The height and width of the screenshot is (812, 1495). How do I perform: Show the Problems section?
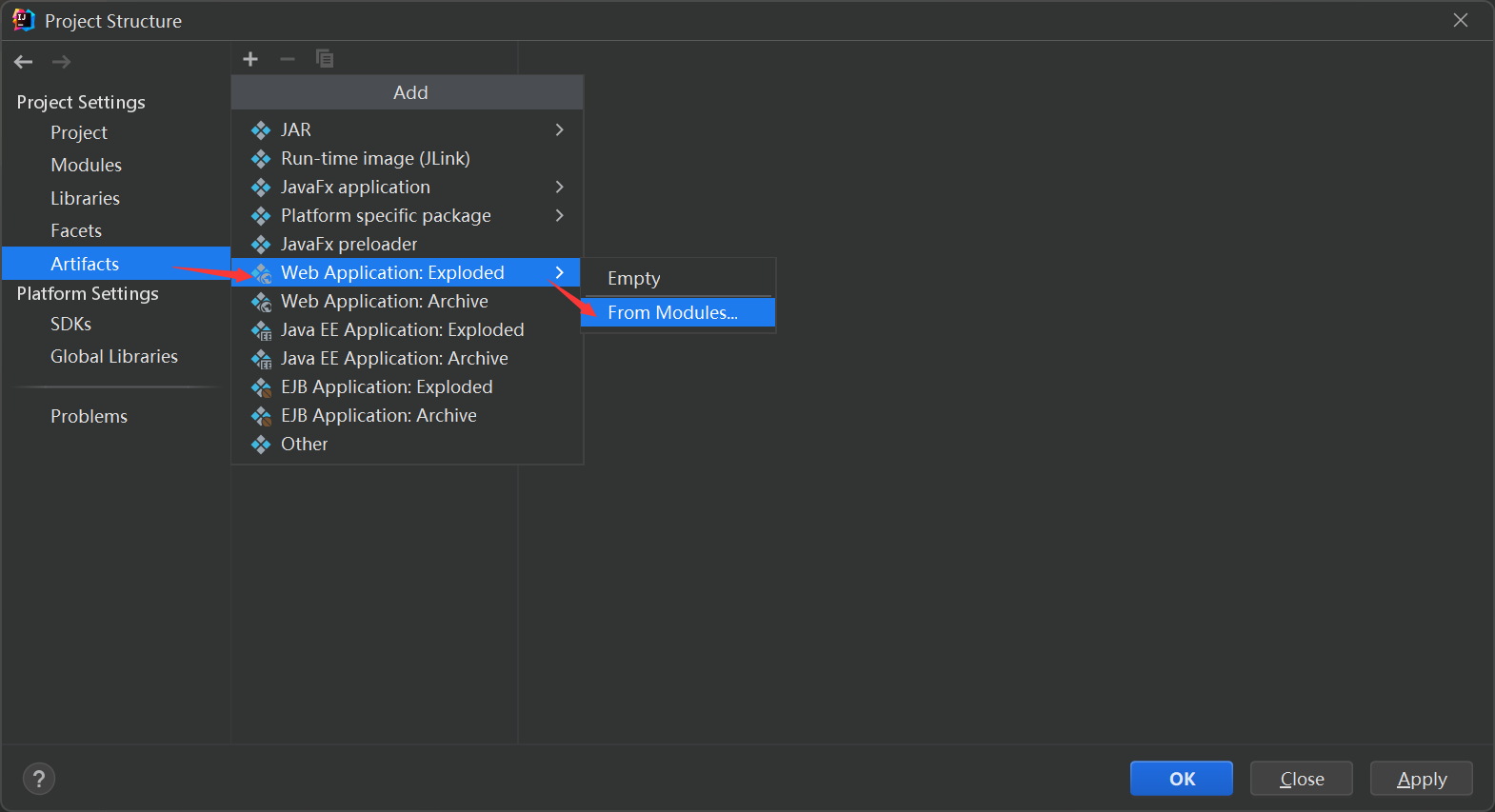90,416
